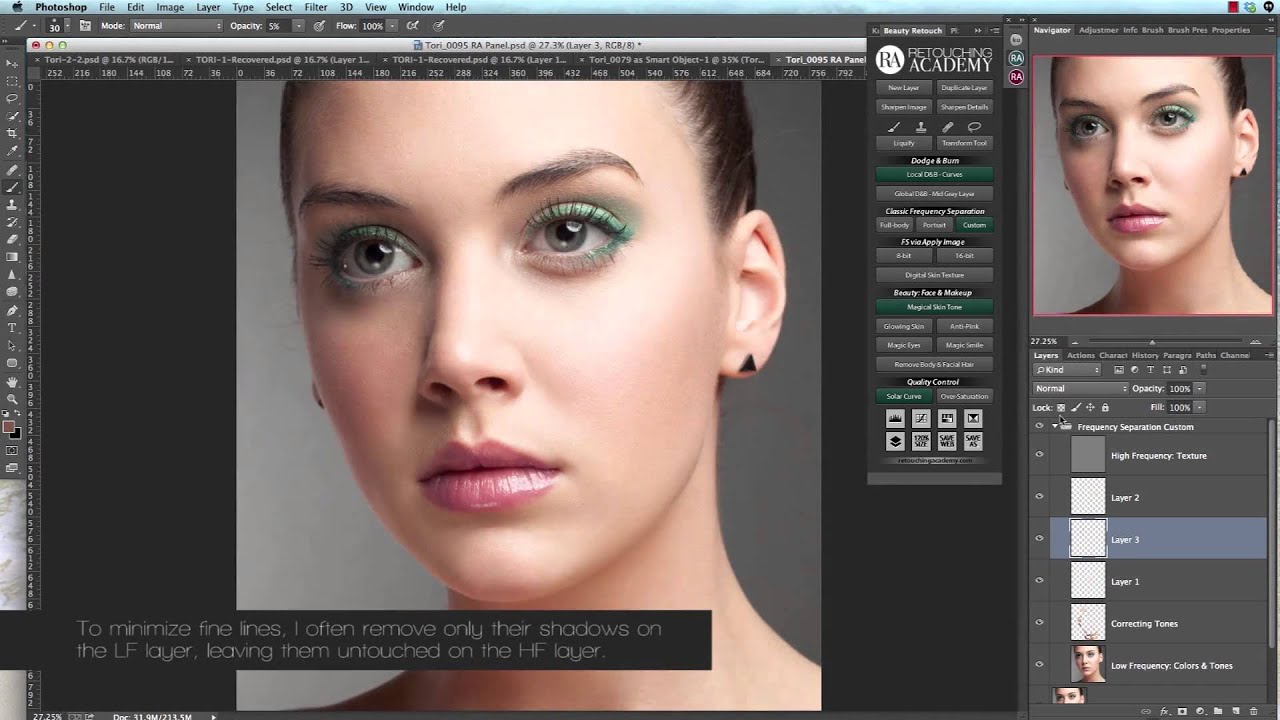Open the Flow dropdown arrow
This screenshot has width=1280, height=720.
(391, 25)
